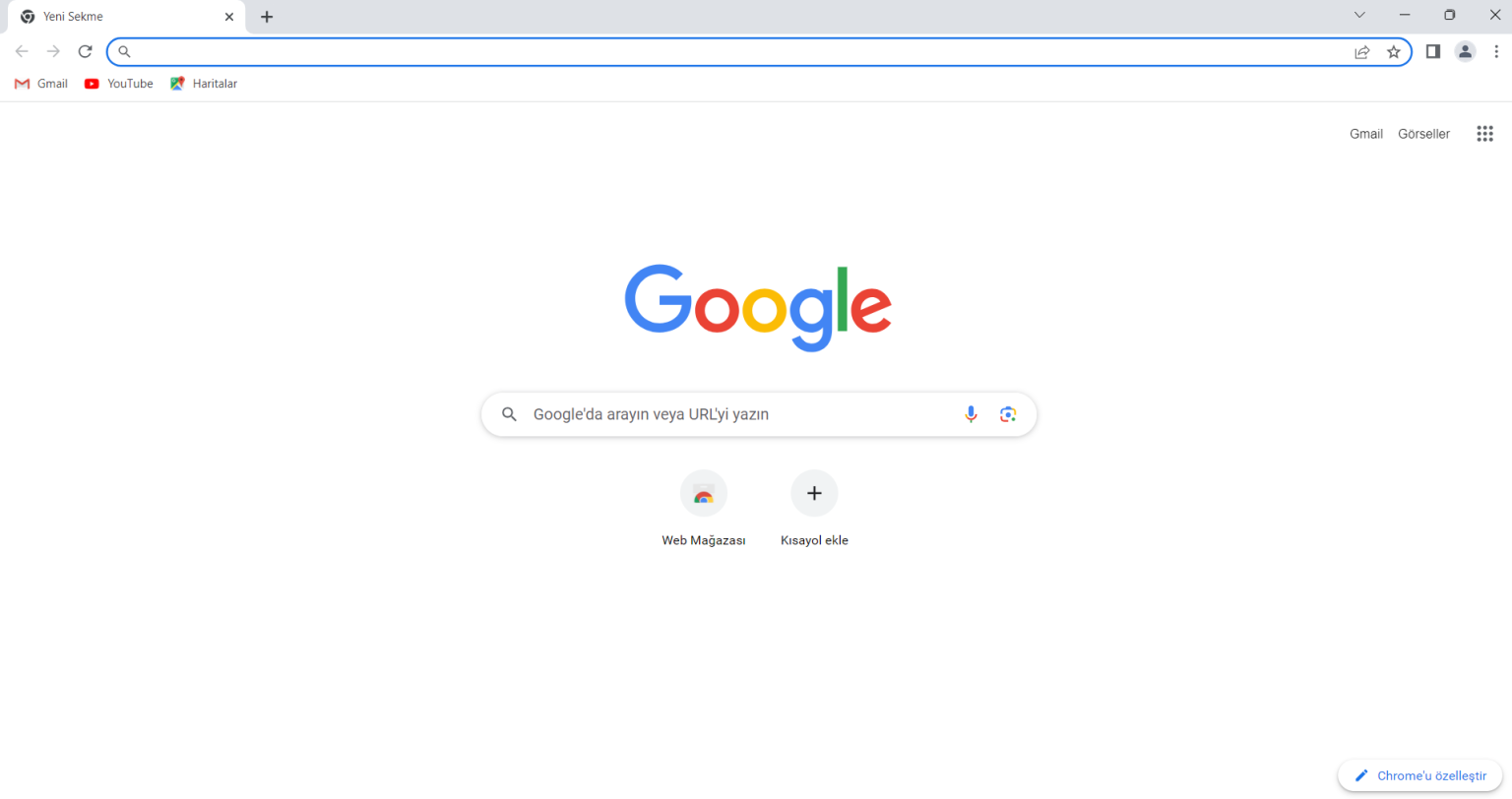Image resolution: width=1512 pixels, height=799 pixels.
Task: Open a new tab with plus button
Action: coord(267,17)
